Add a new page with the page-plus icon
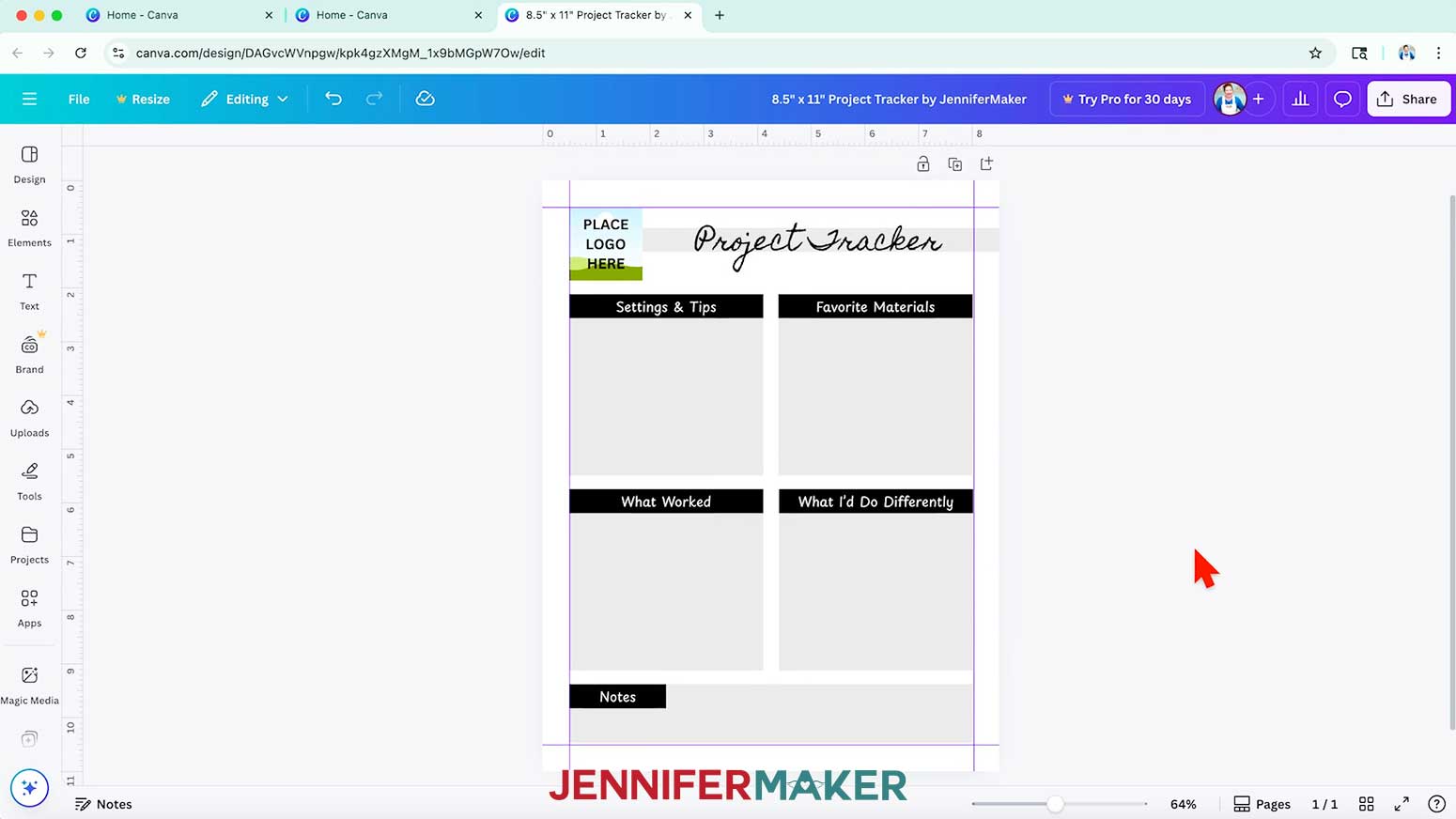The height and width of the screenshot is (819, 1456). [986, 164]
